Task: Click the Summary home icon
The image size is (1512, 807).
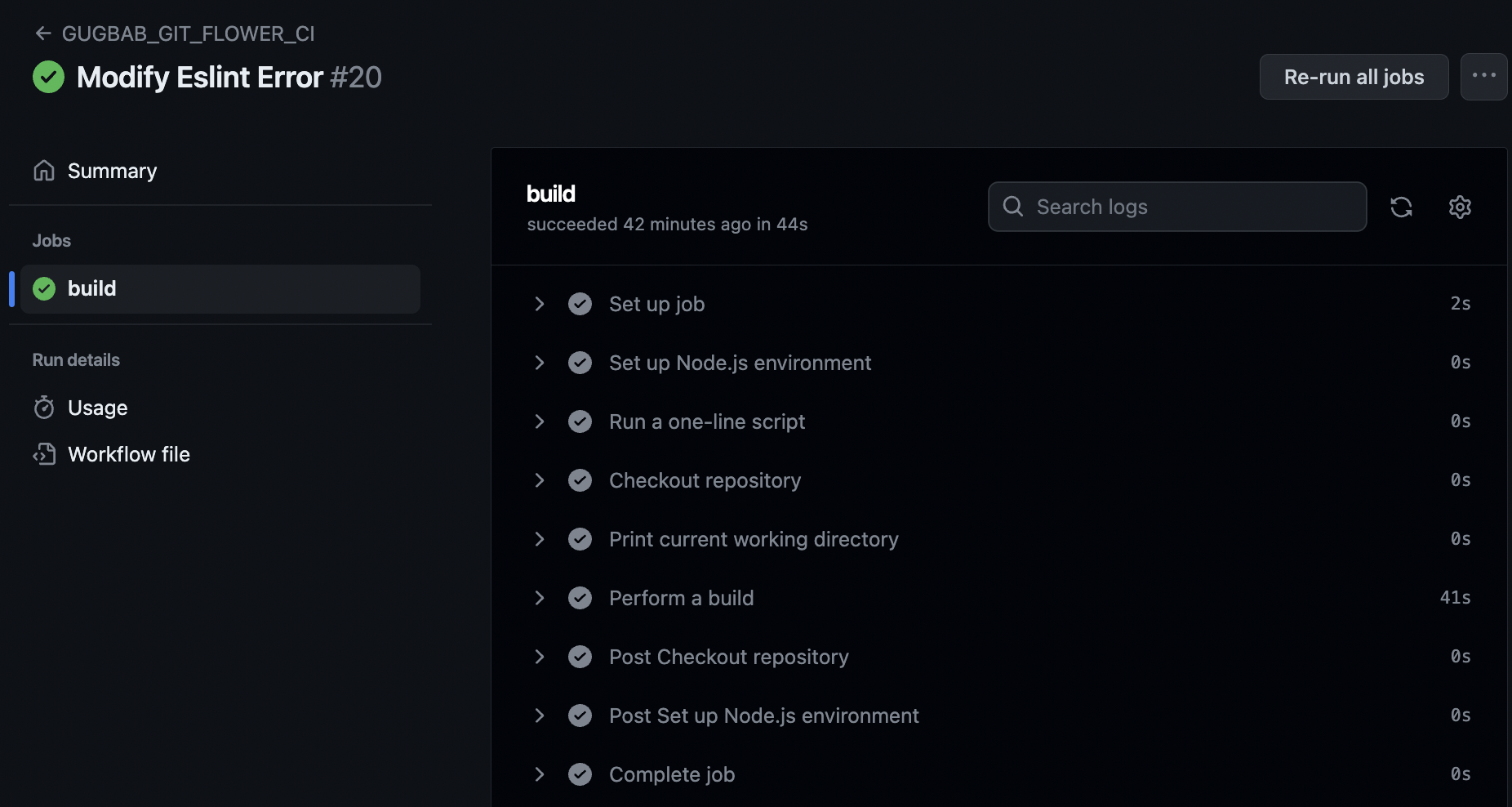Action: 44,171
